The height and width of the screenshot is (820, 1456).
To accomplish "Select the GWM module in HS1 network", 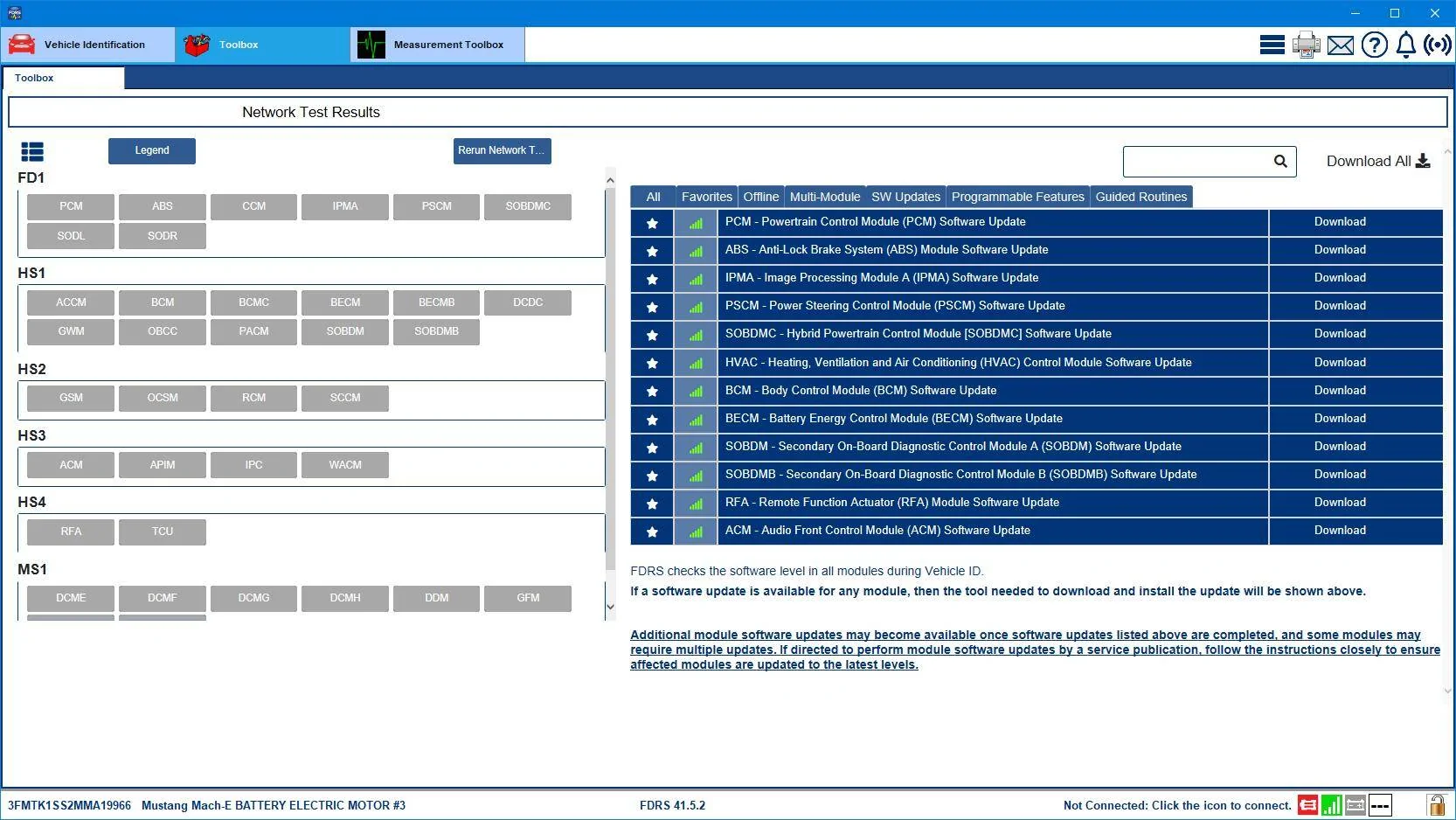I will pos(71,332).
